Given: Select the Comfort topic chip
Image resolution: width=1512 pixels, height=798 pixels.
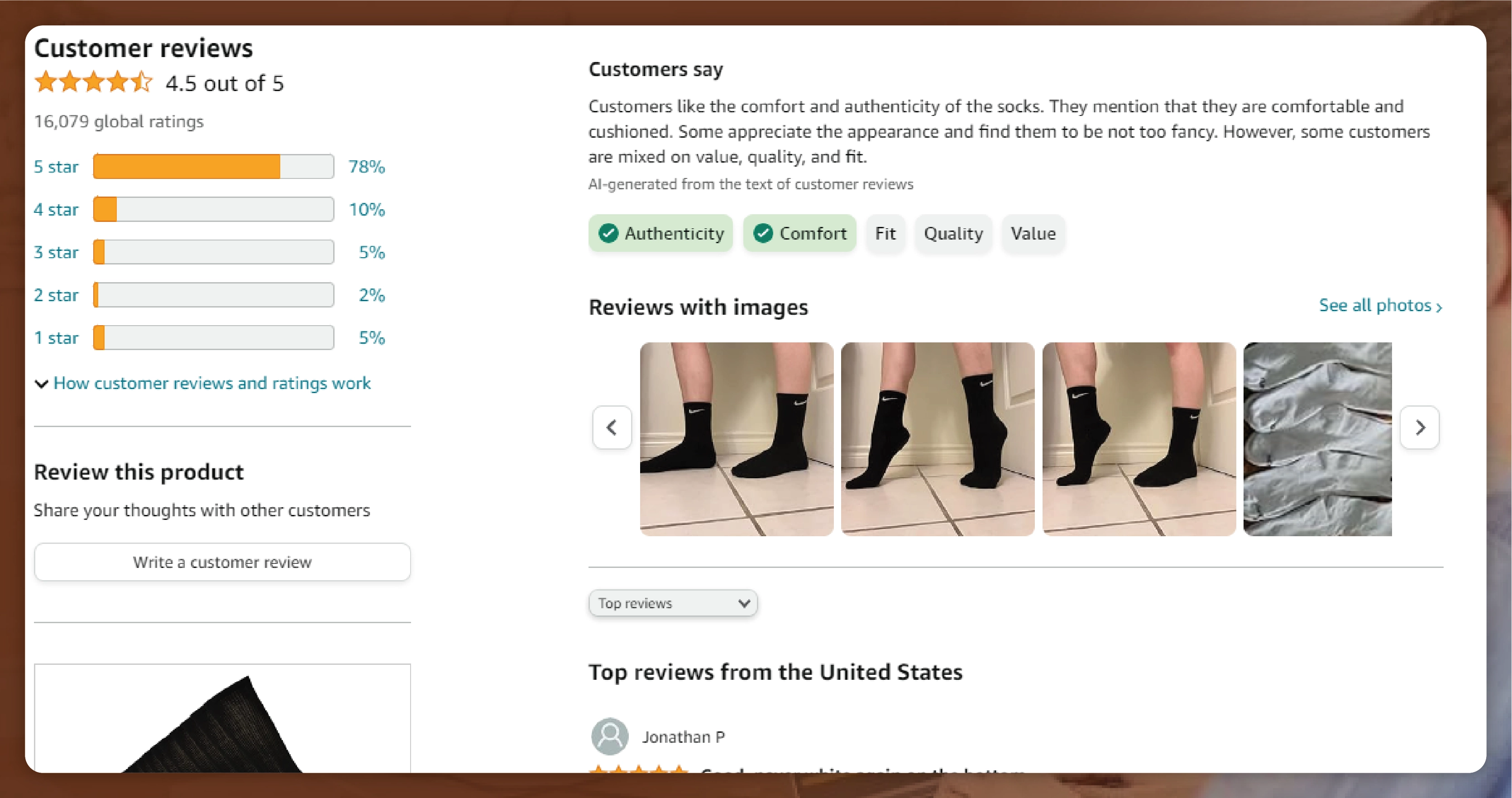Looking at the screenshot, I should tap(799, 233).
